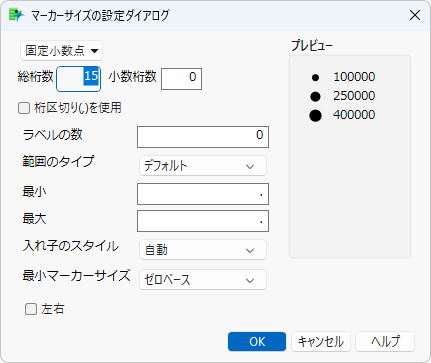
Task: Click the 250000 preview label
Action: coord(354,96)
